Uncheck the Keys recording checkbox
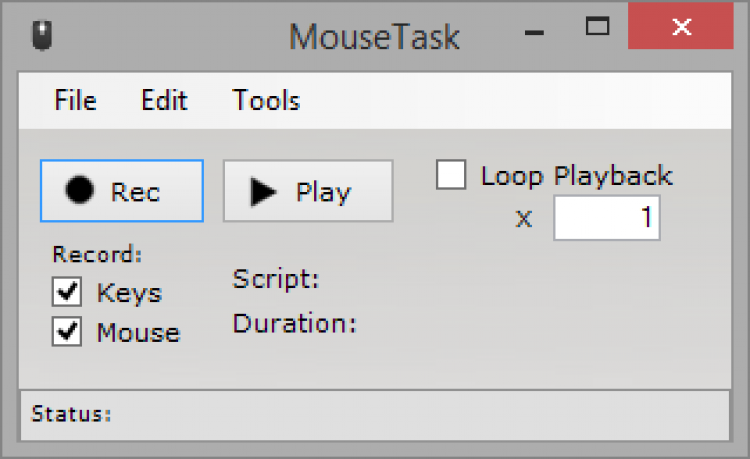Image resolution: width=750 pixels, height=459 pixels. point(67,293)
